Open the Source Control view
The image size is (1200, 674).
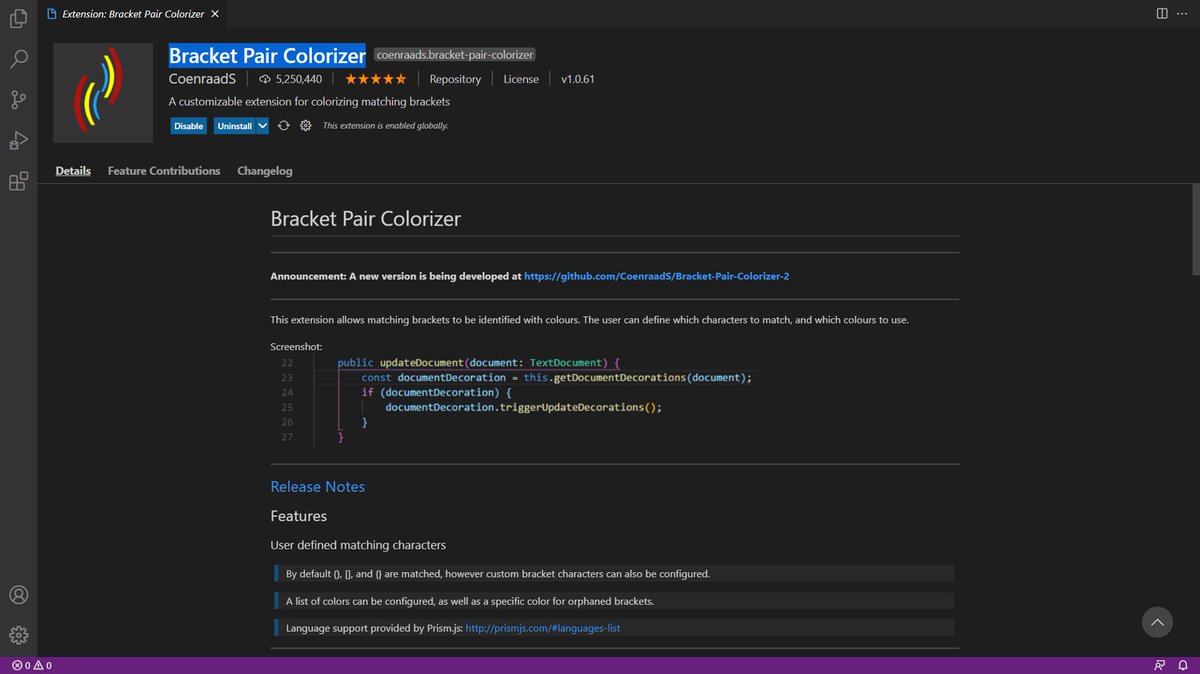pyautogui.click(x=18, y=100)
